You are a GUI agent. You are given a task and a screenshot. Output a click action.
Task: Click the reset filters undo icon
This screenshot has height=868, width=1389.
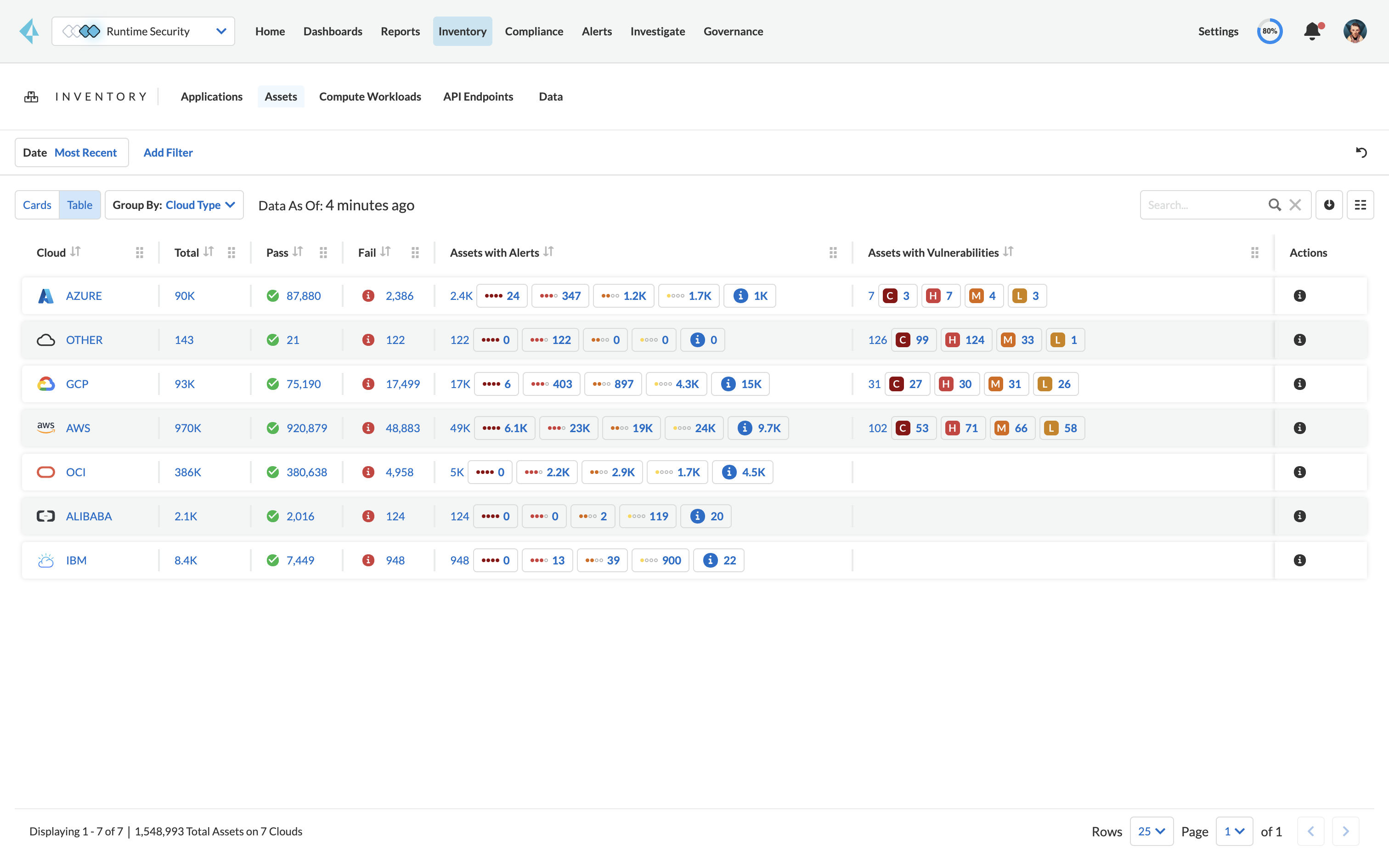(1361, 152)
